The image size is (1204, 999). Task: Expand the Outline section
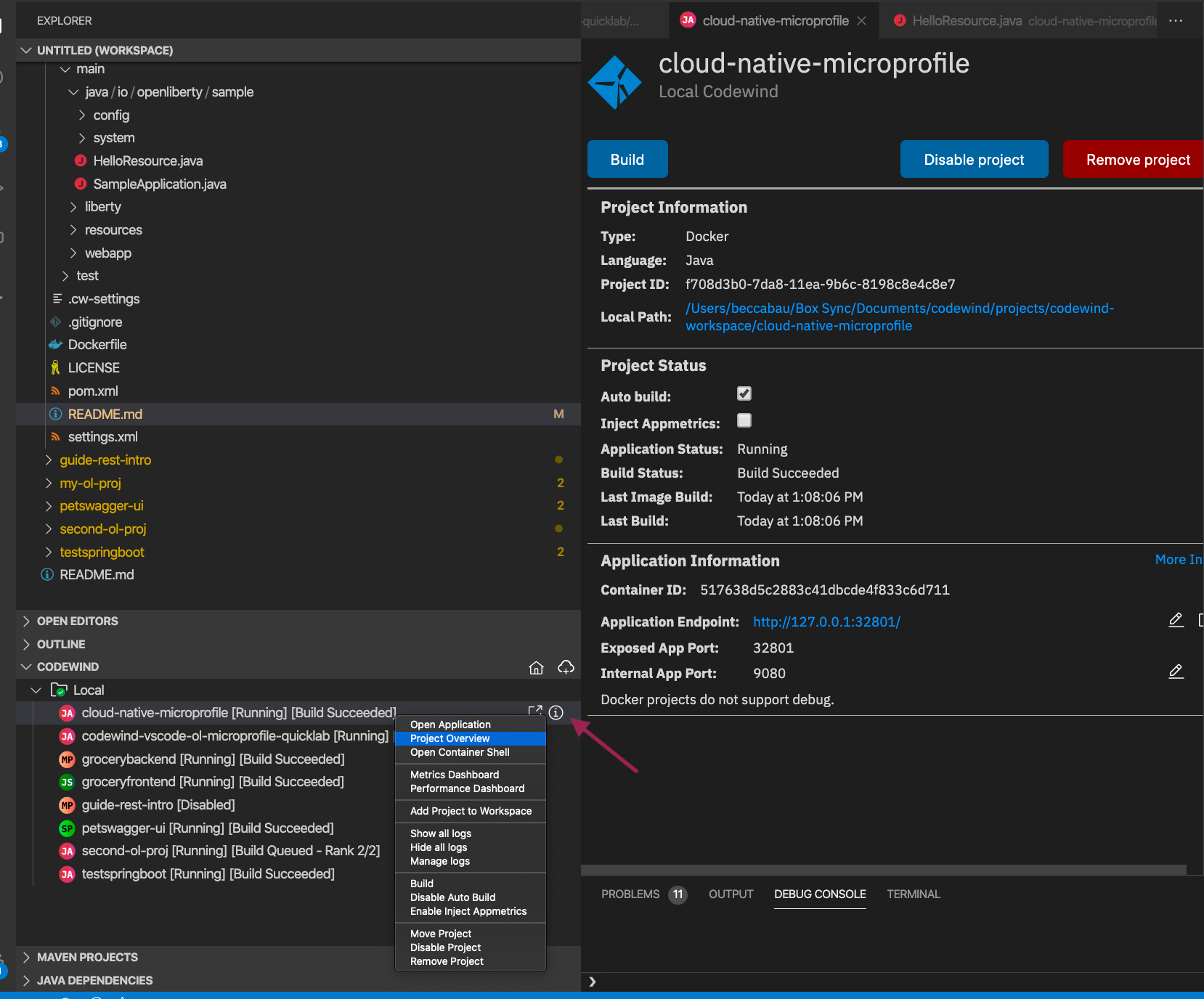pyautogui.click(x=26, y=644)
